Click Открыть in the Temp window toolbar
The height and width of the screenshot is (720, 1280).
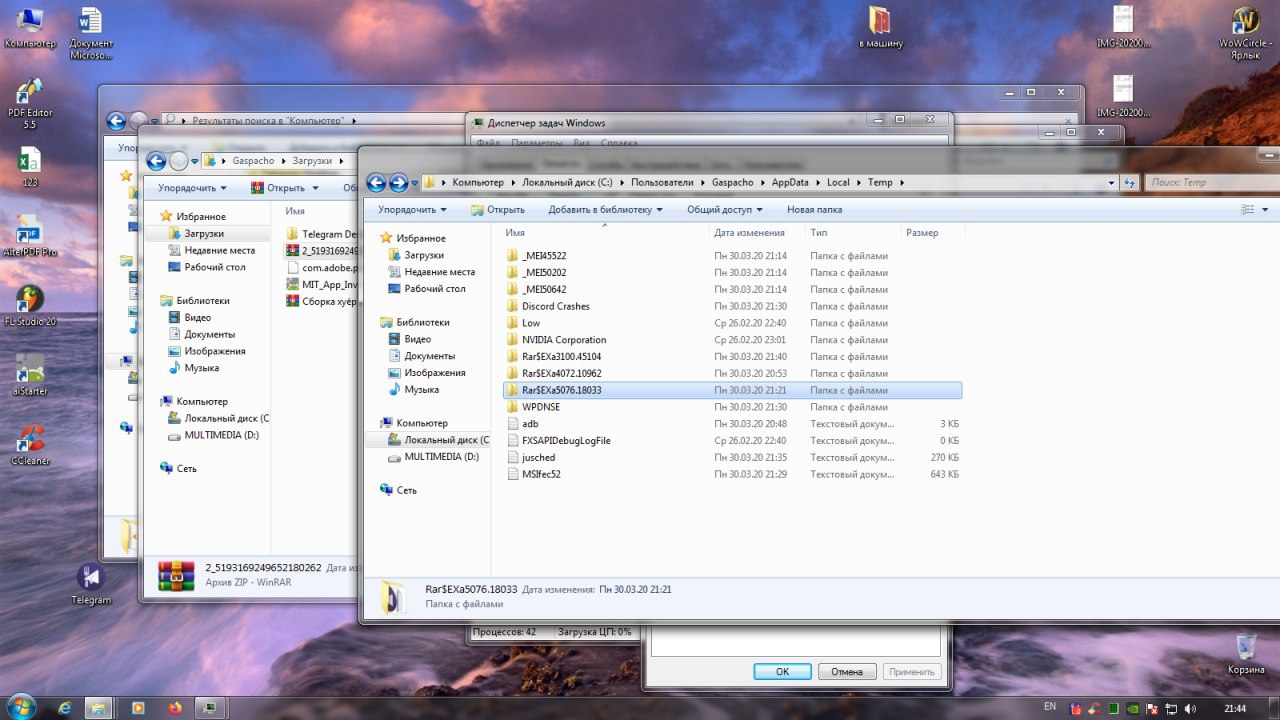click(498, 210)
